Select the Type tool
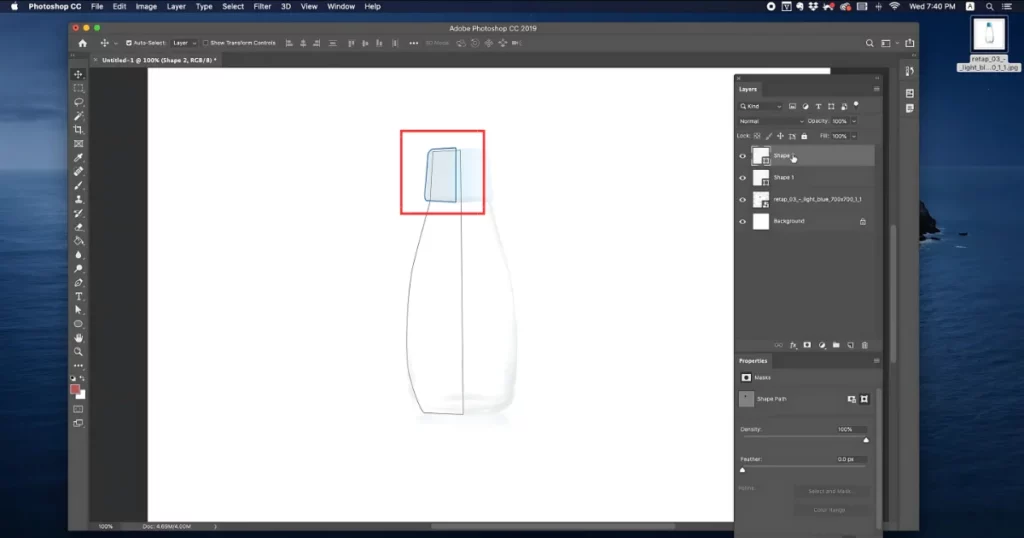The width and height of the screenshot is (1024, 538). coord(78,296)
